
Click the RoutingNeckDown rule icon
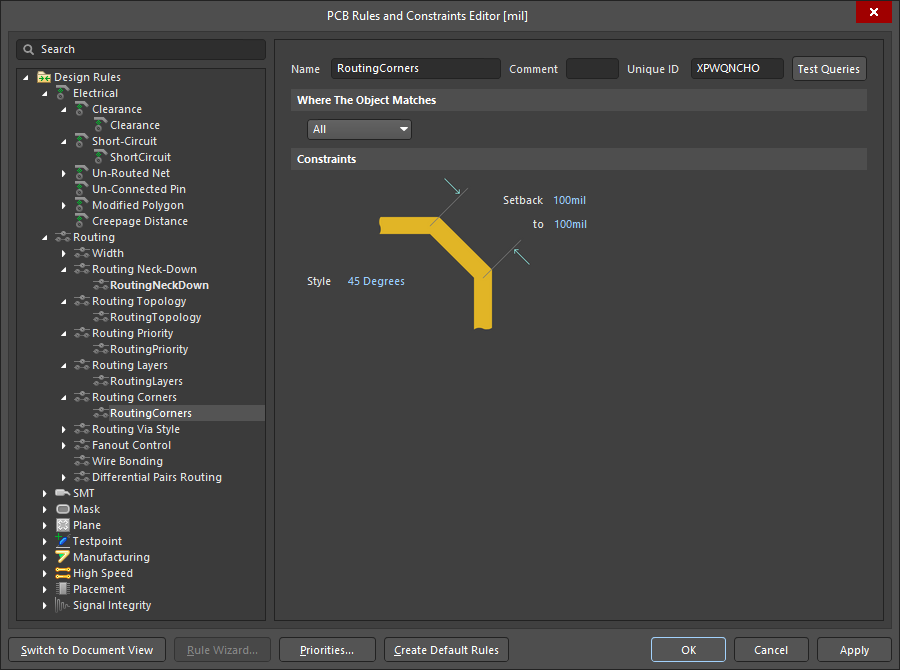click(x=100, y=285)
